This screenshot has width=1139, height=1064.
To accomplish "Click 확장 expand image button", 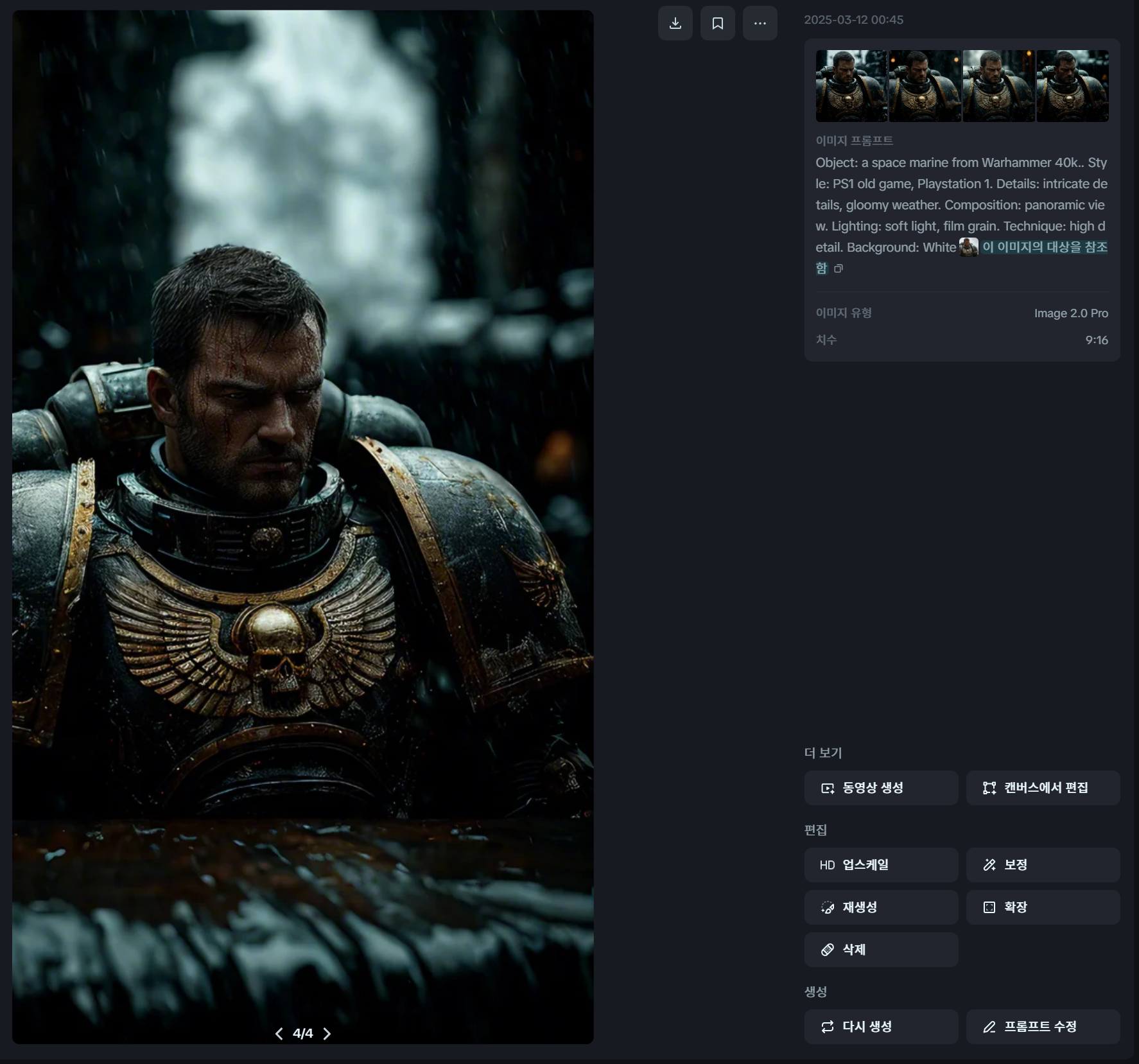I will [1043, 907].
